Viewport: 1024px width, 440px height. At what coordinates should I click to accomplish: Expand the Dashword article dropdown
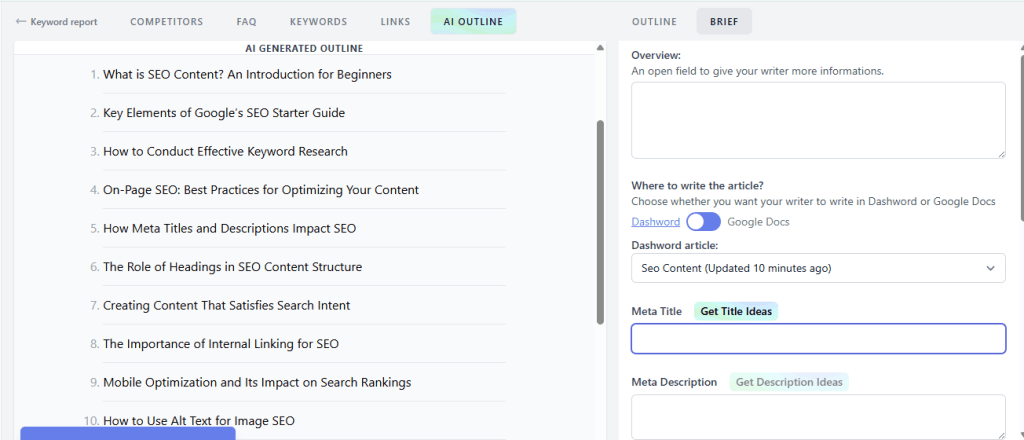[x=818, y=268]
